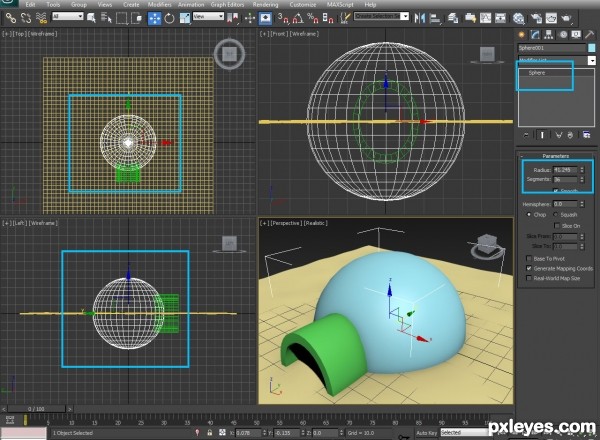Click the Mirror tool icon
The image size is (600, 440).
click(419, 18)
